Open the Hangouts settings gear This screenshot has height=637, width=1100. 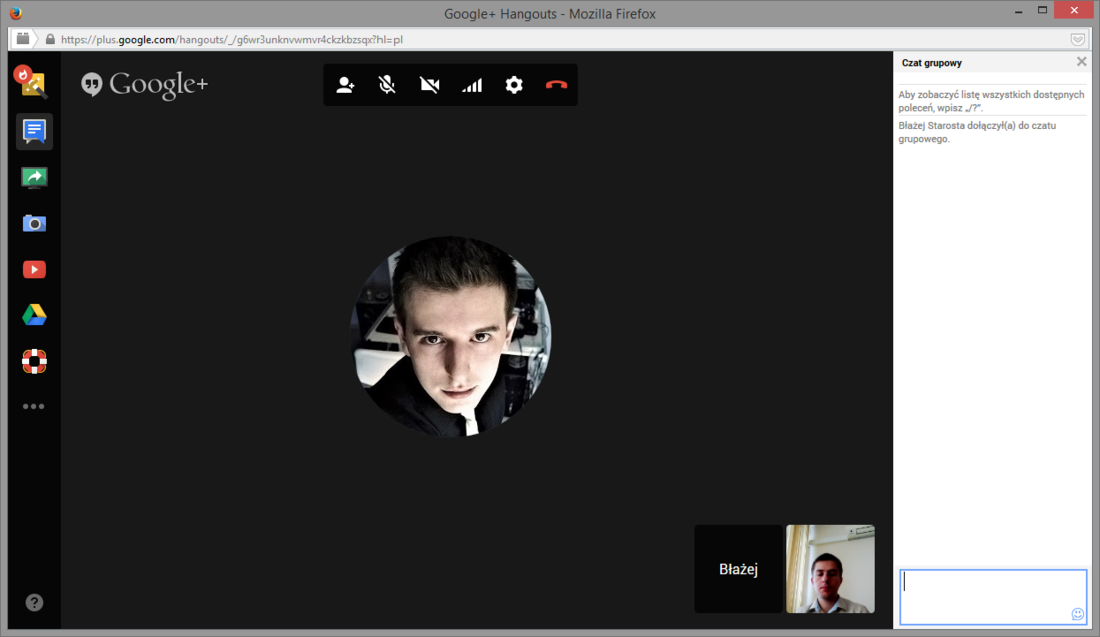tap(514, 85)
